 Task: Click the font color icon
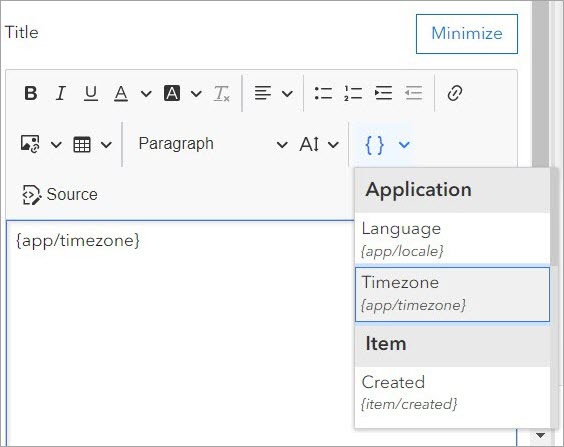pyautogui.click(x=121, y=93)
